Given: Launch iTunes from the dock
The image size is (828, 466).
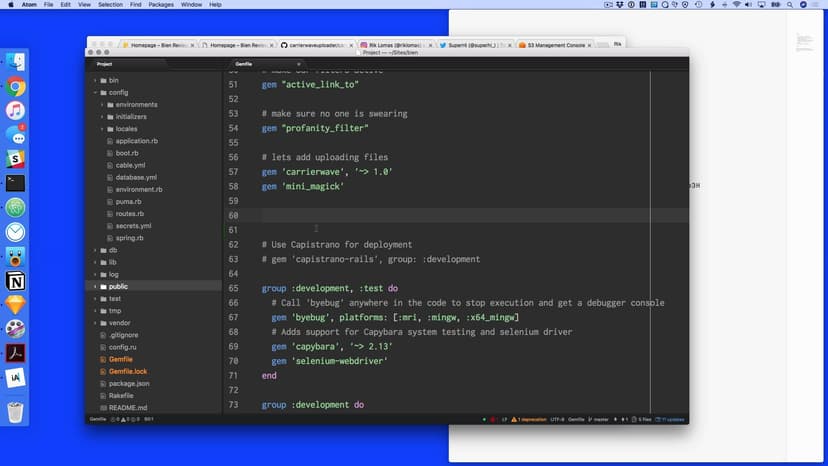Looking at the screenshot, I should click(x=15, y=111).
